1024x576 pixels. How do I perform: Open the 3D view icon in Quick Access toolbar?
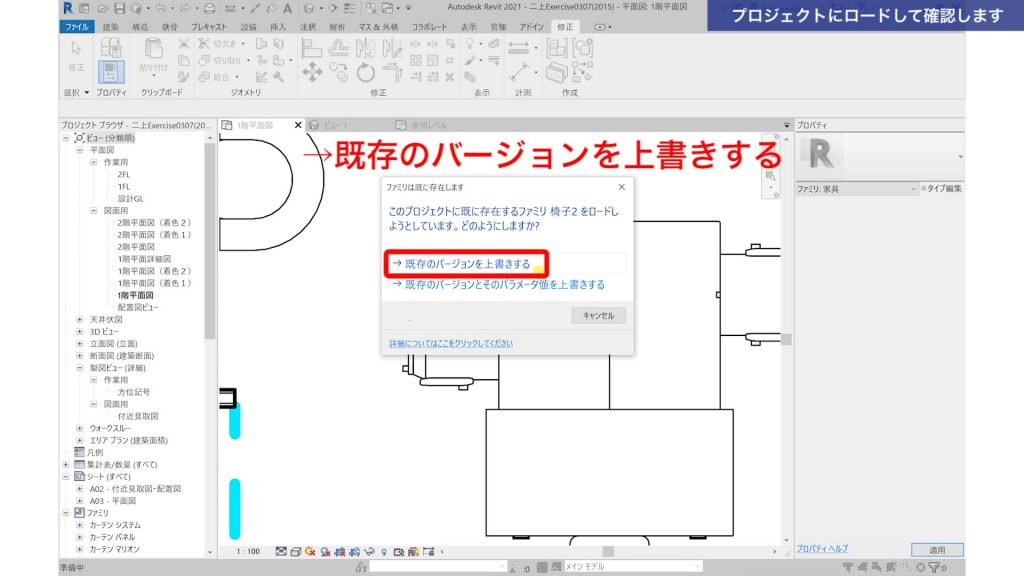coord(136,9)
